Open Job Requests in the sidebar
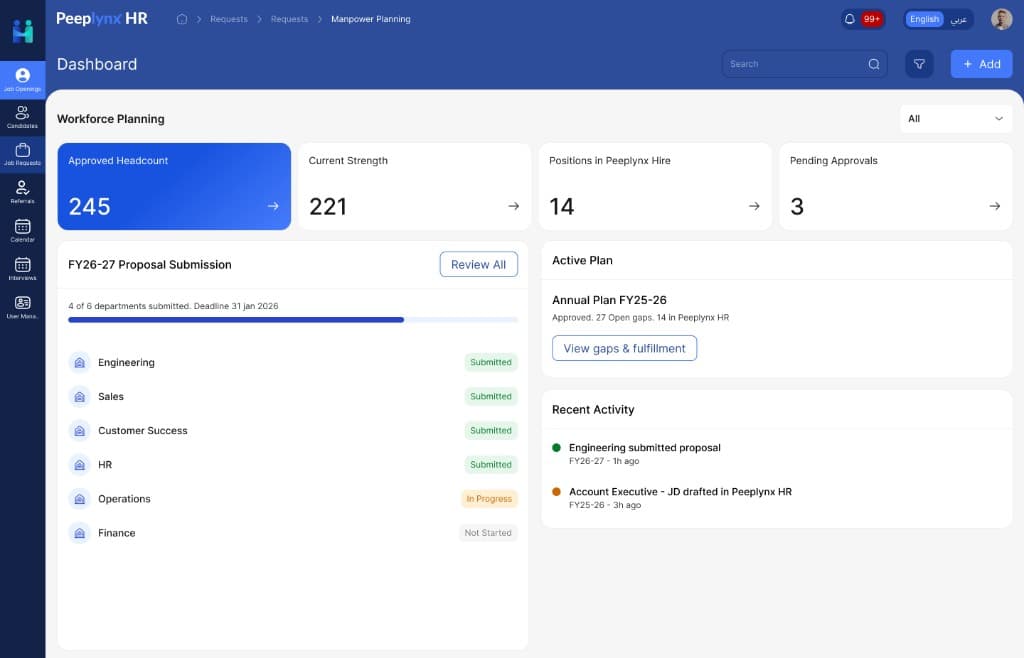 click(x=22, y=154)
